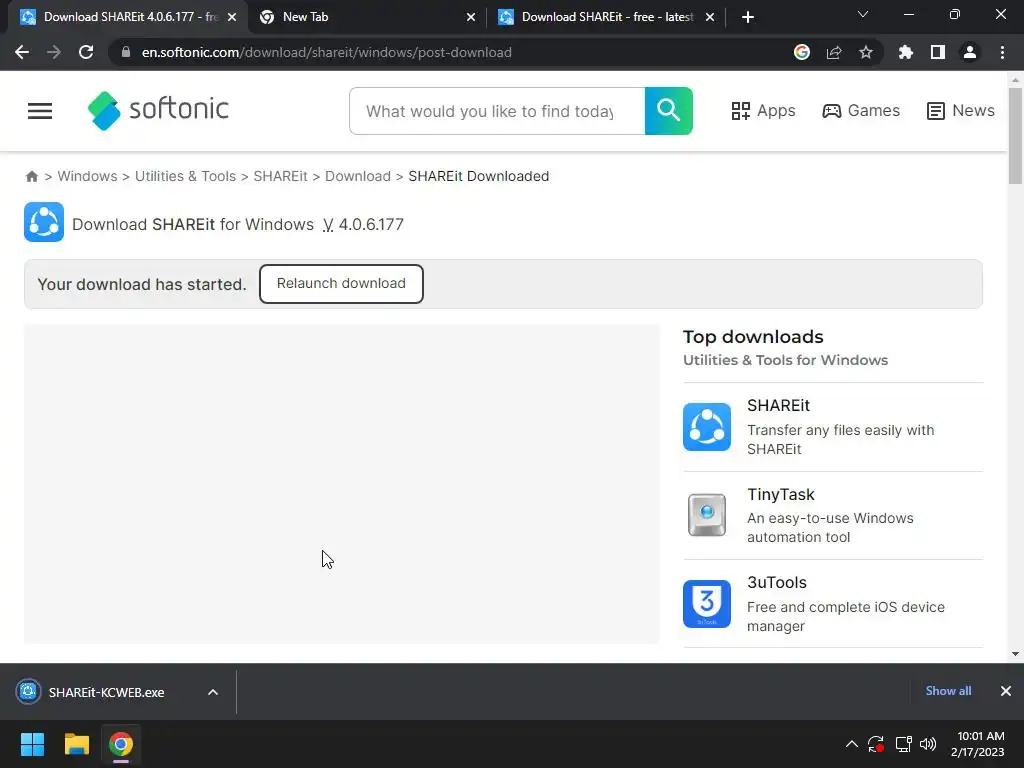Image resolution: width=1024 pixels, height=768 pixels.
Task: Click the sync tray icon with the red dot
Action: pyautogui.click(x=876, y=744)
